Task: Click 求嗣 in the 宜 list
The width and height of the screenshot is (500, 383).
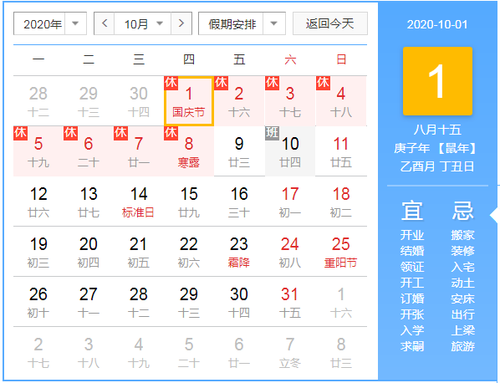Action: click(x=412, y=346)
